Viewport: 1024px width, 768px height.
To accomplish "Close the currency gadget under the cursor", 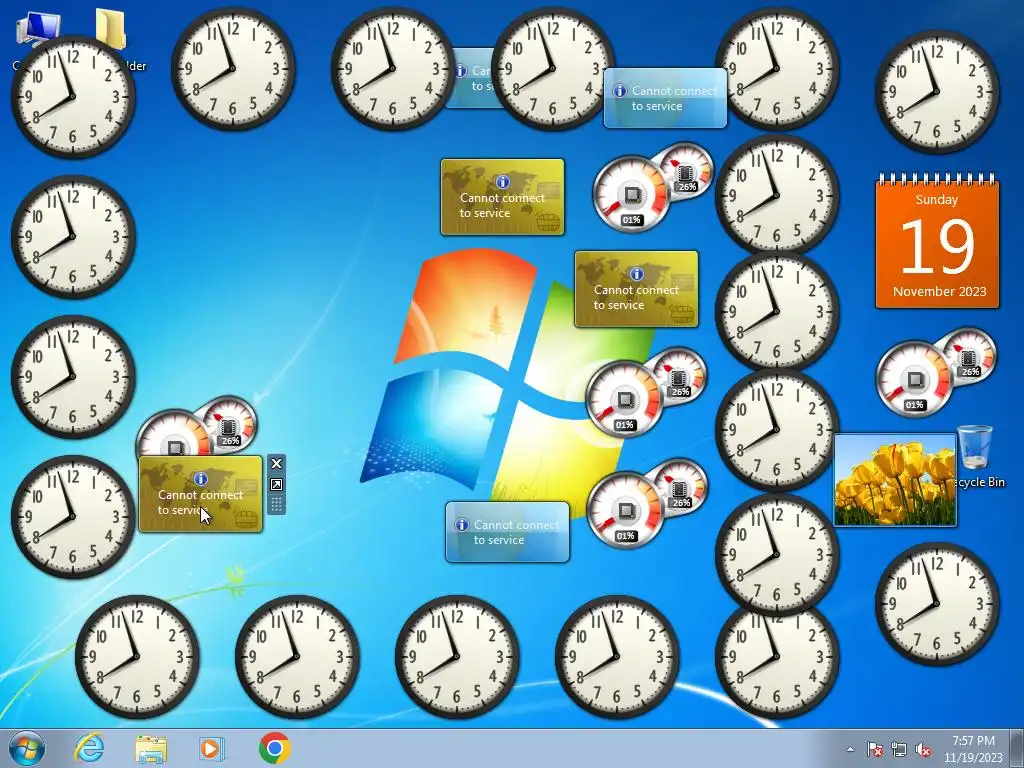I will [x=276, y=463].
